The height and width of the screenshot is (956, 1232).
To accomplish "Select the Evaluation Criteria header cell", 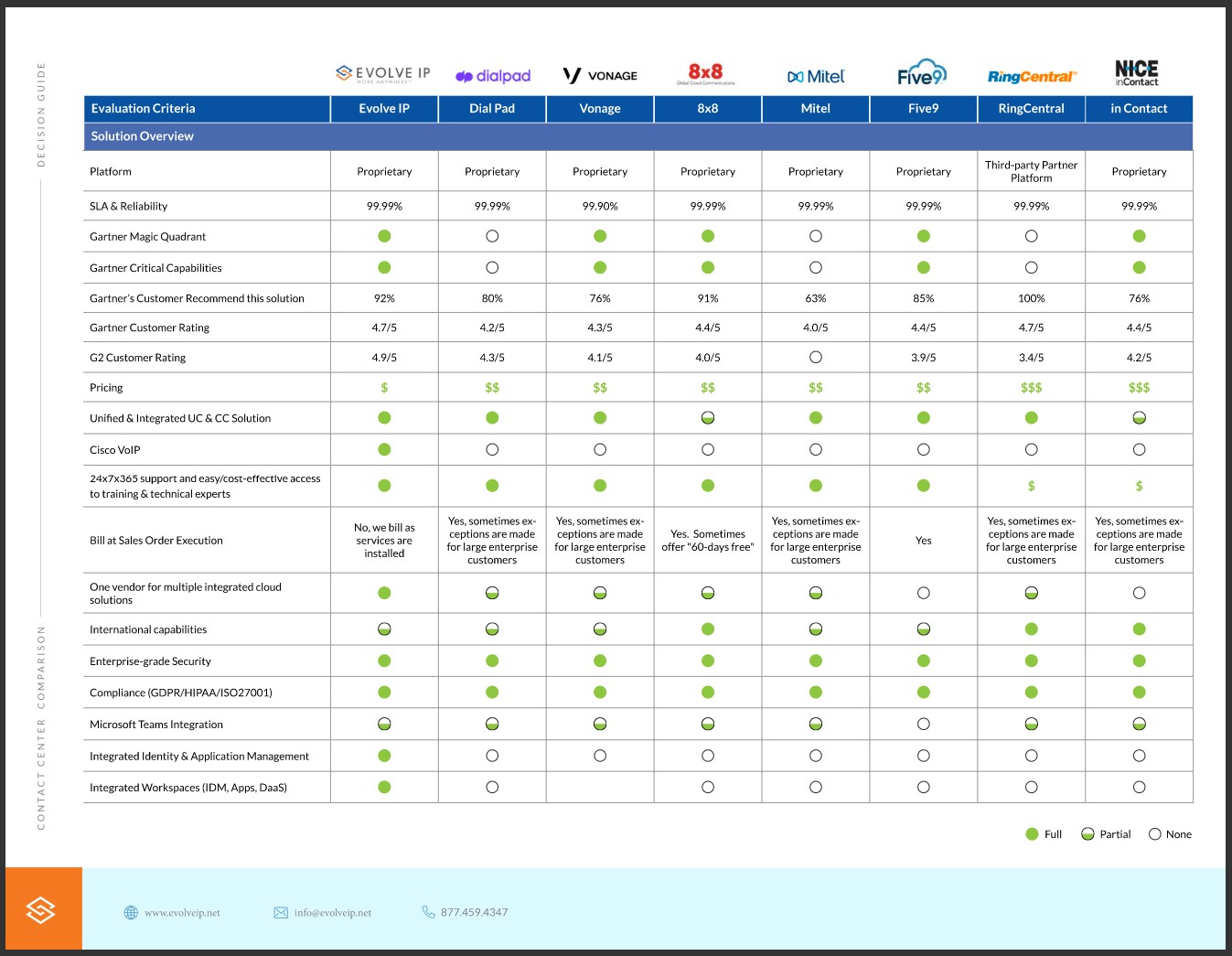I will 207,109.
